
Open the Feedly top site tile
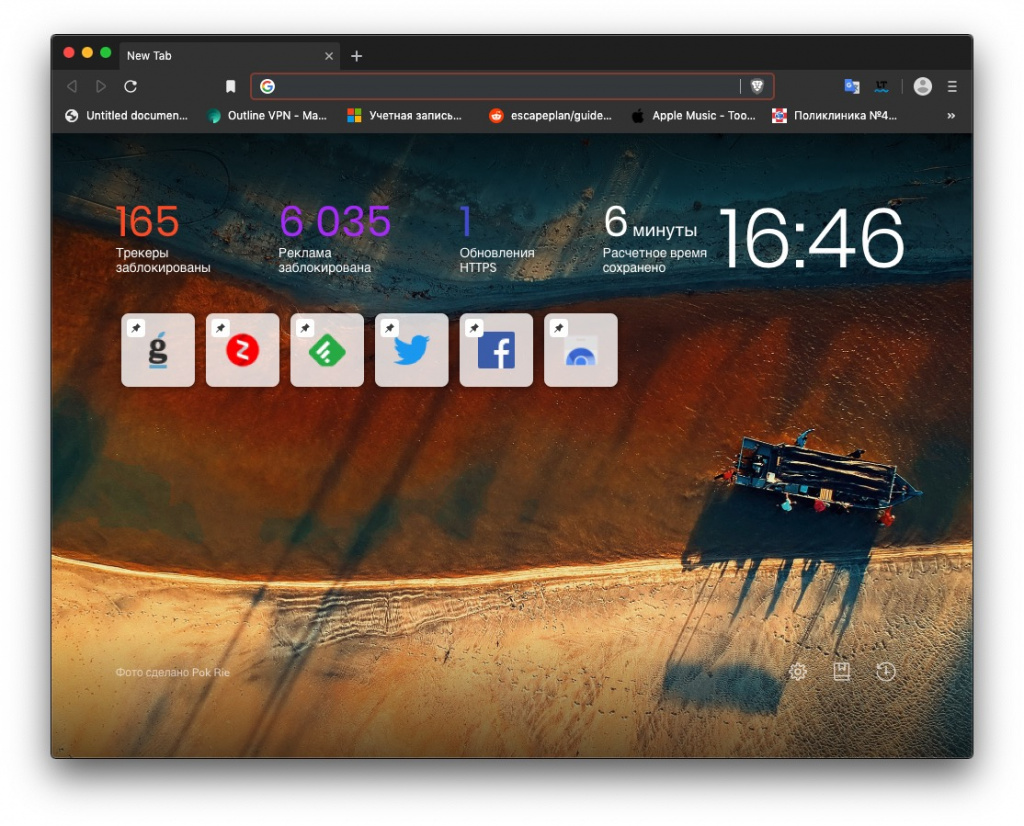tap(327, 350)
